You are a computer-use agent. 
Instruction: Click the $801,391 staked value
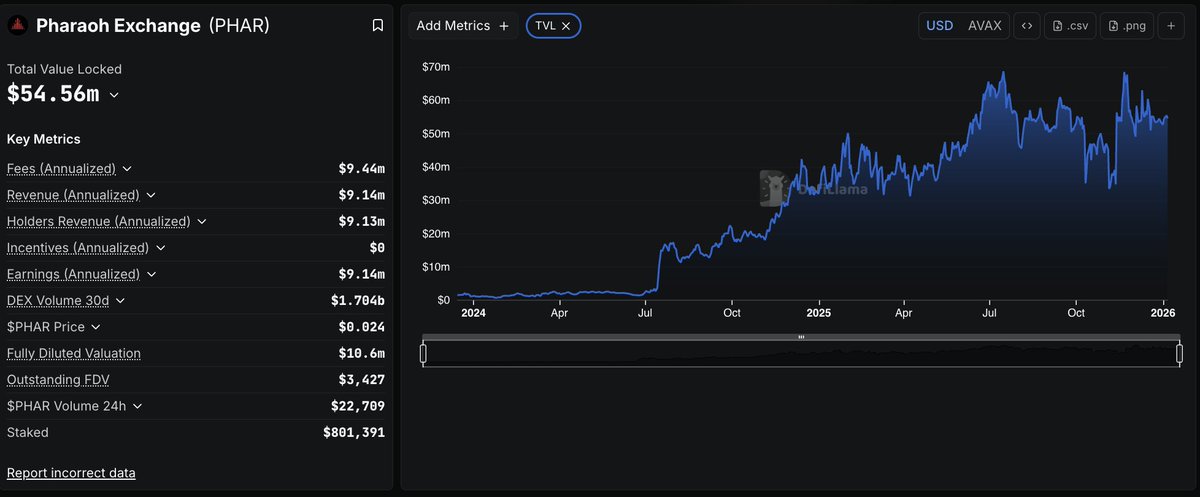[x=354, y=433]
